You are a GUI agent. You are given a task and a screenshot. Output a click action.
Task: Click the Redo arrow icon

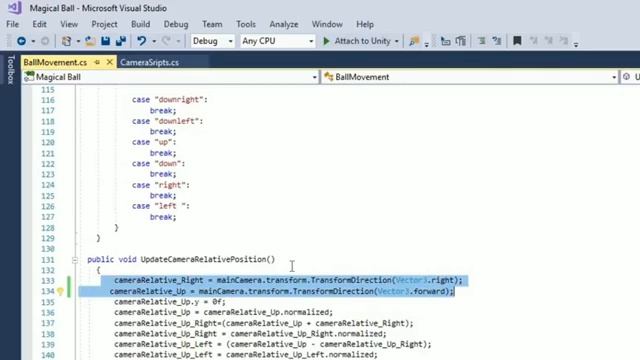point(166,41)
